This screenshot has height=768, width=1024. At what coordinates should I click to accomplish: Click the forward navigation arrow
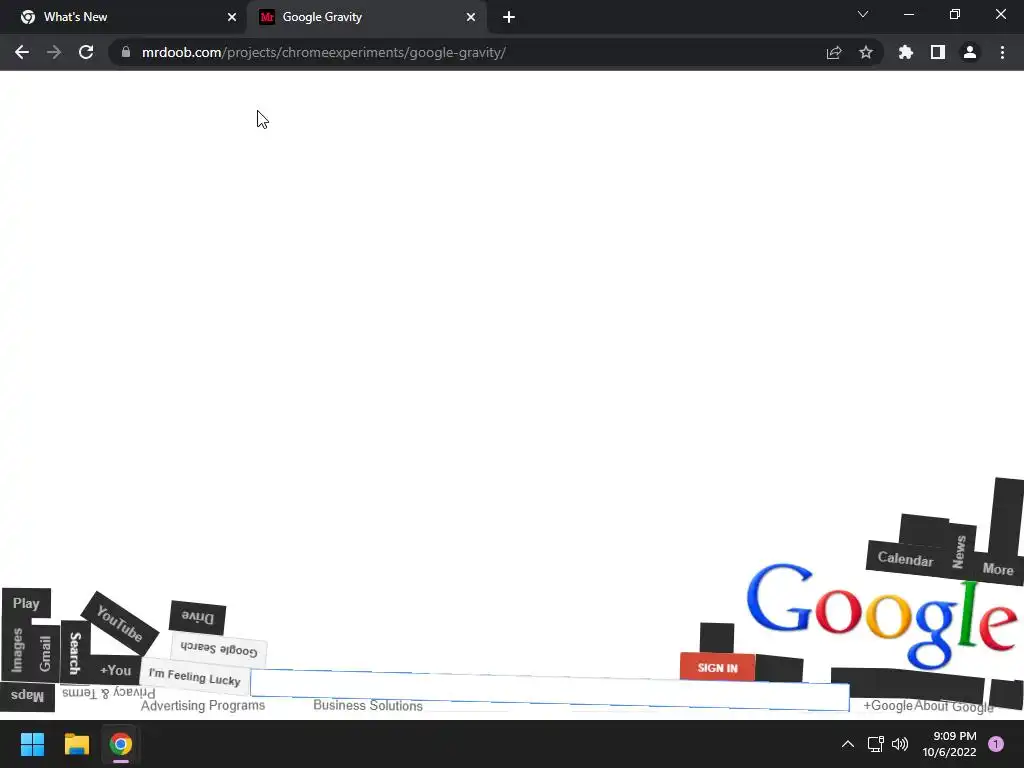[54, 52]
